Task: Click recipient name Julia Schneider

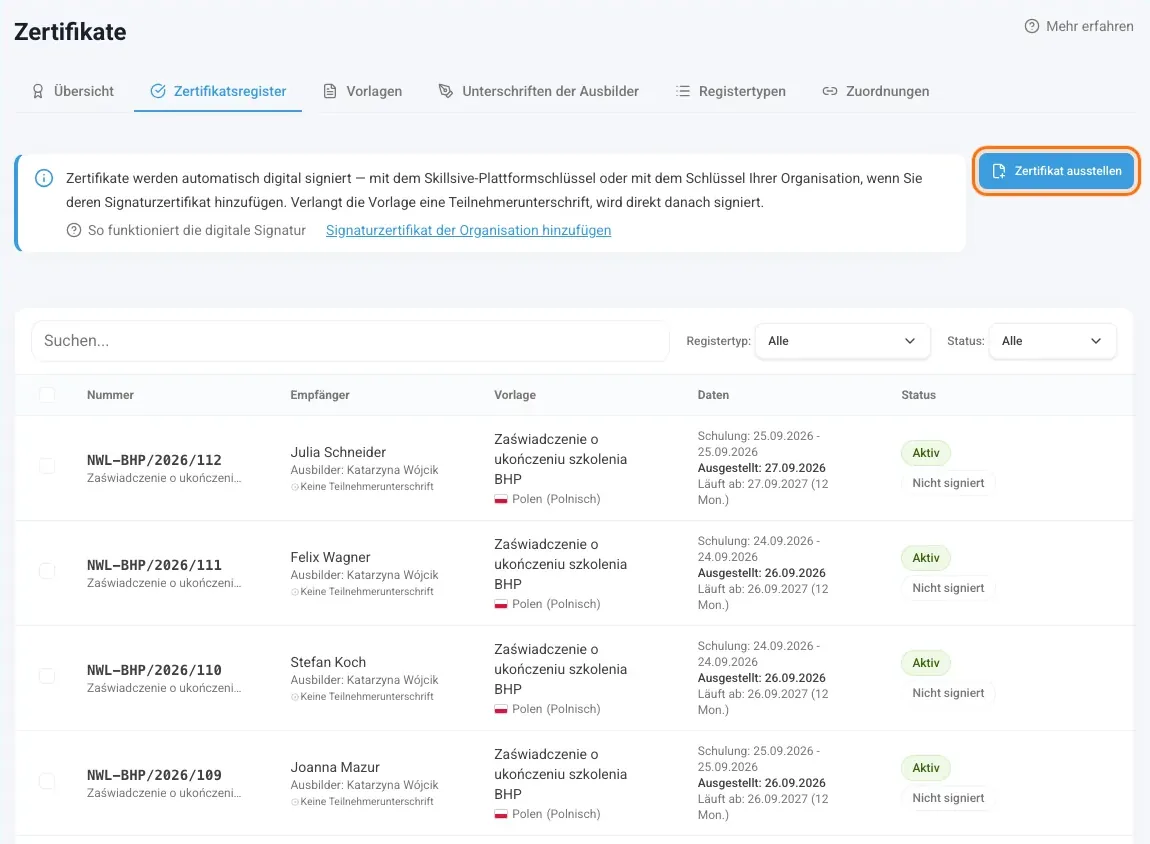Action: tap(338, 452)
